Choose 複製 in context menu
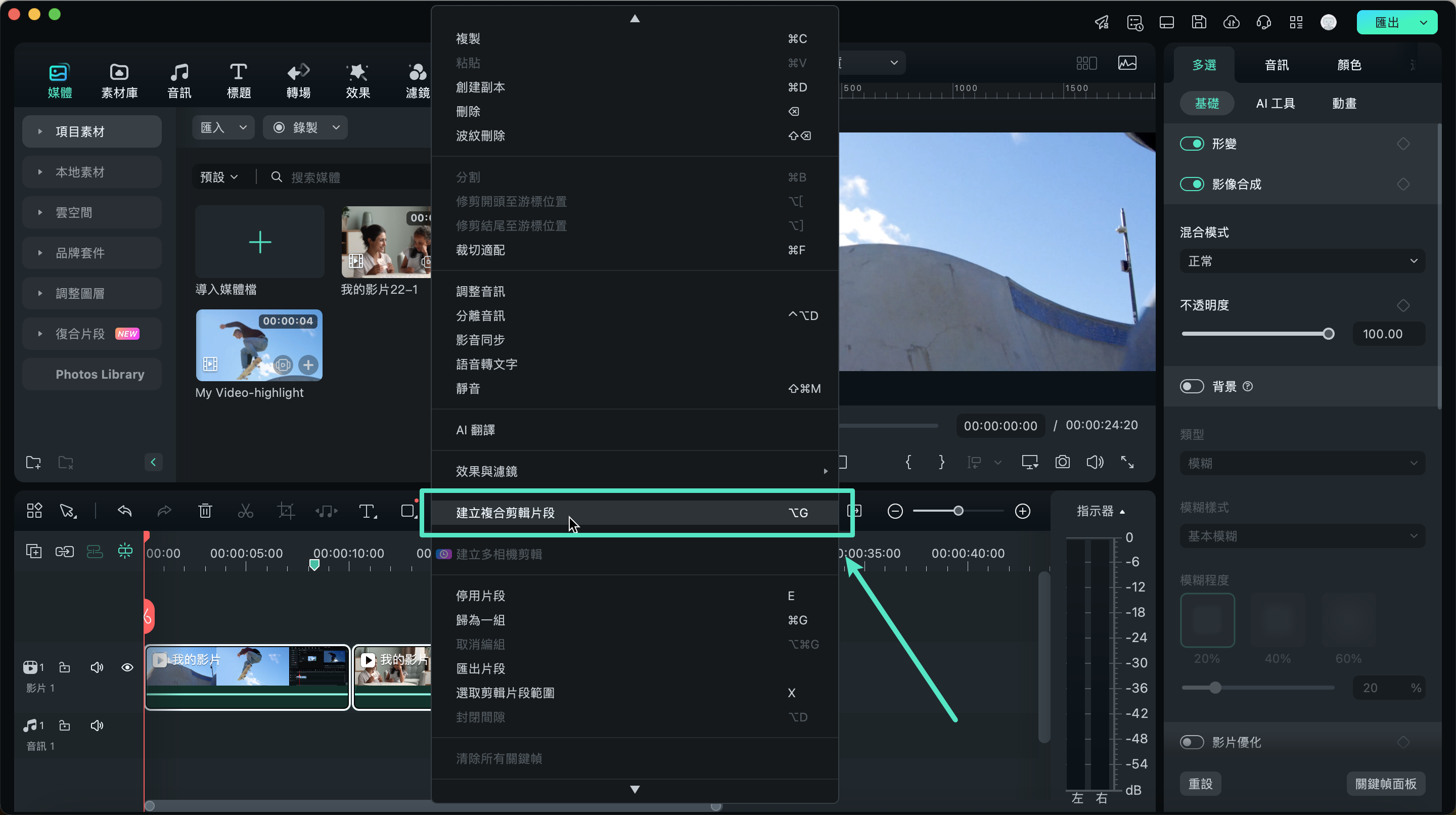 (634, 38)
